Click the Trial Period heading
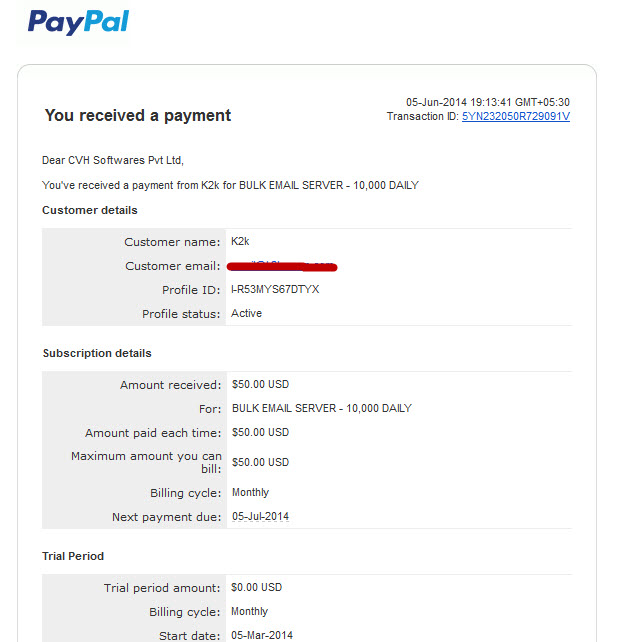The width and height of the screenshot is (618, 642). [x=73, y=556]
